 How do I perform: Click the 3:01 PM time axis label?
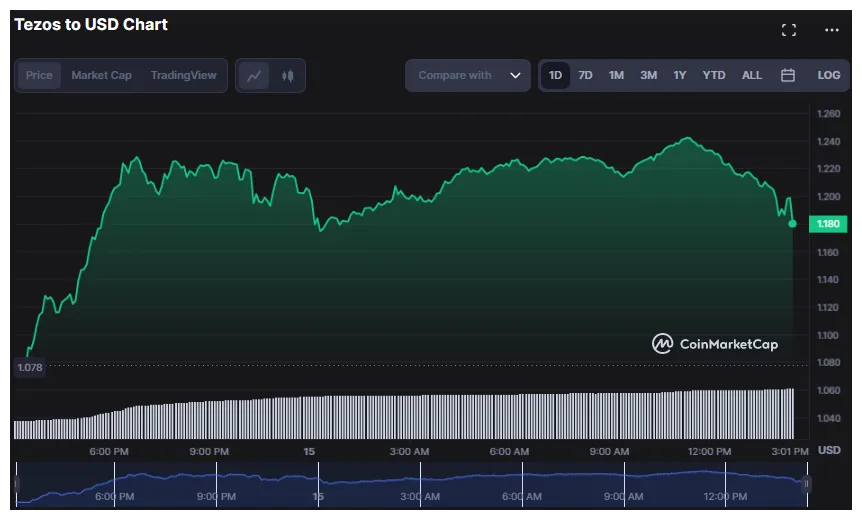coord(790,451)
